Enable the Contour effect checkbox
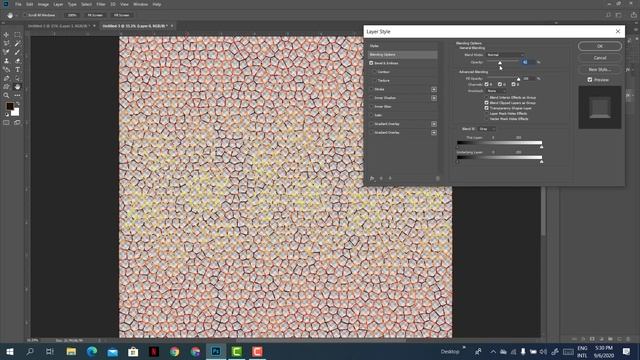This screenshot has width=640, height=360. coord(374,72)
